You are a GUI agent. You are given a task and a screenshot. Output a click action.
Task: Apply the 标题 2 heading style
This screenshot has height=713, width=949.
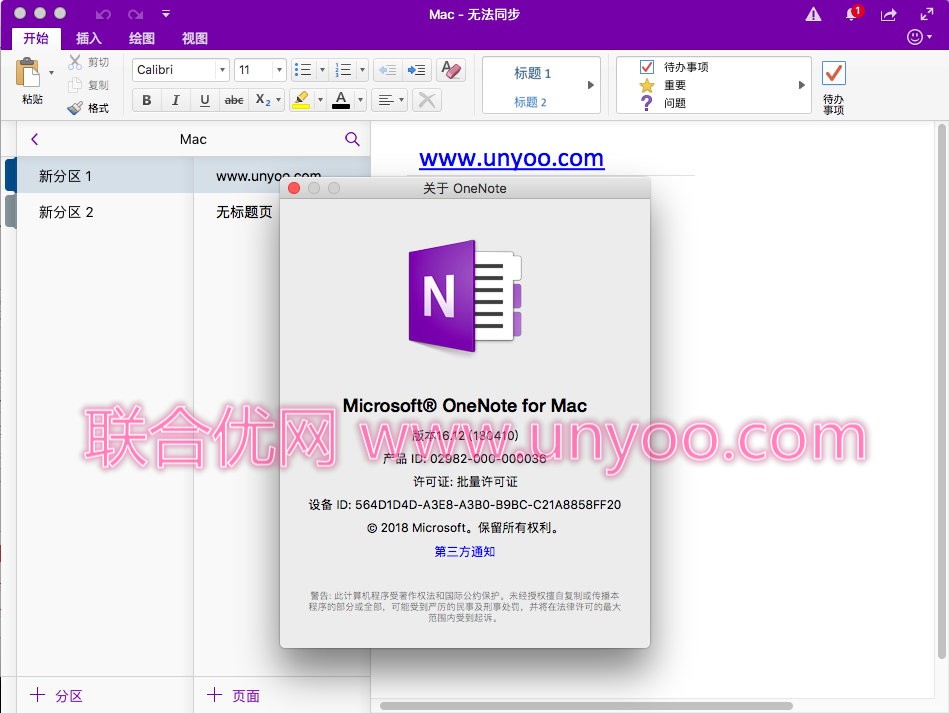pos(530,102)
